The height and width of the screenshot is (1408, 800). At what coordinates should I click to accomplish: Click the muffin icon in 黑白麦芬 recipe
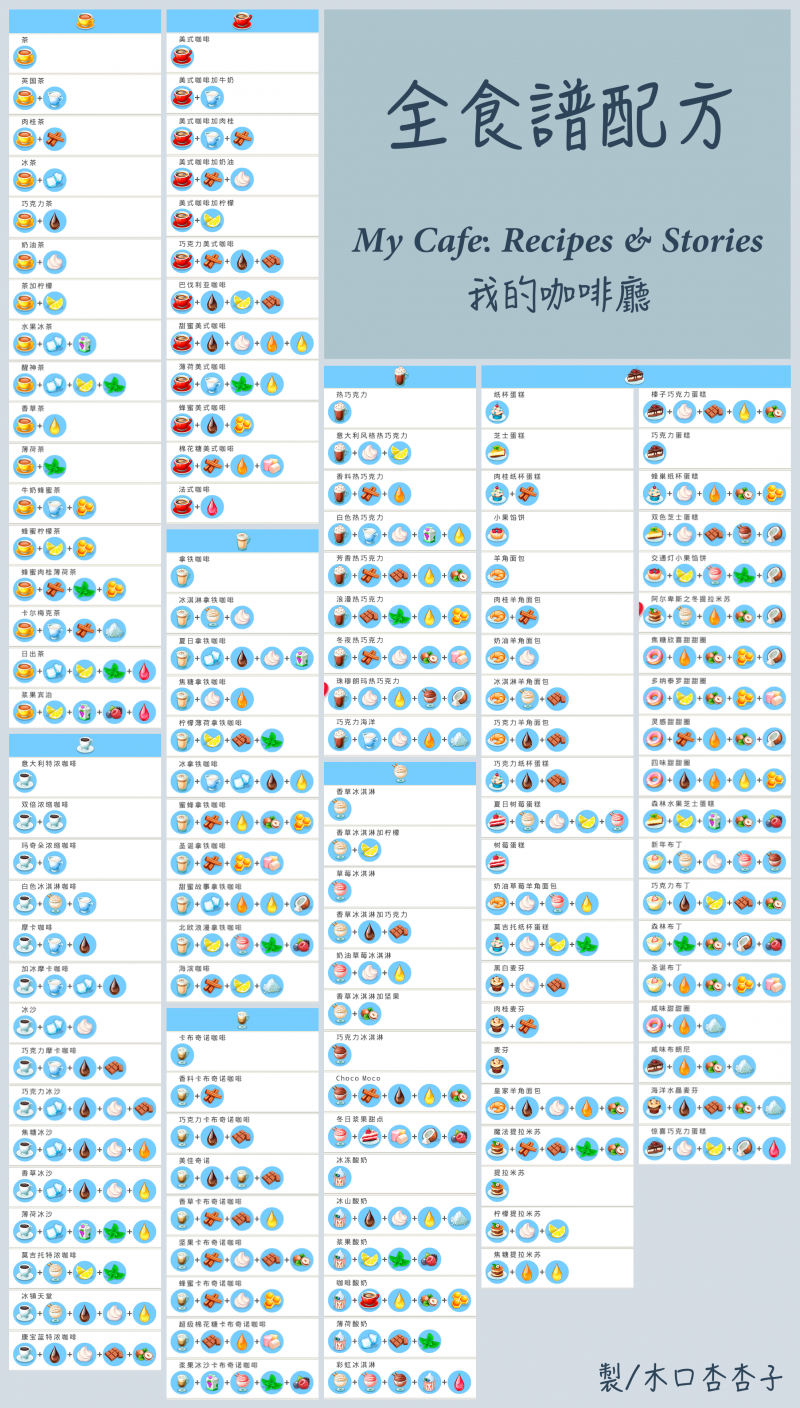(497, 985)
